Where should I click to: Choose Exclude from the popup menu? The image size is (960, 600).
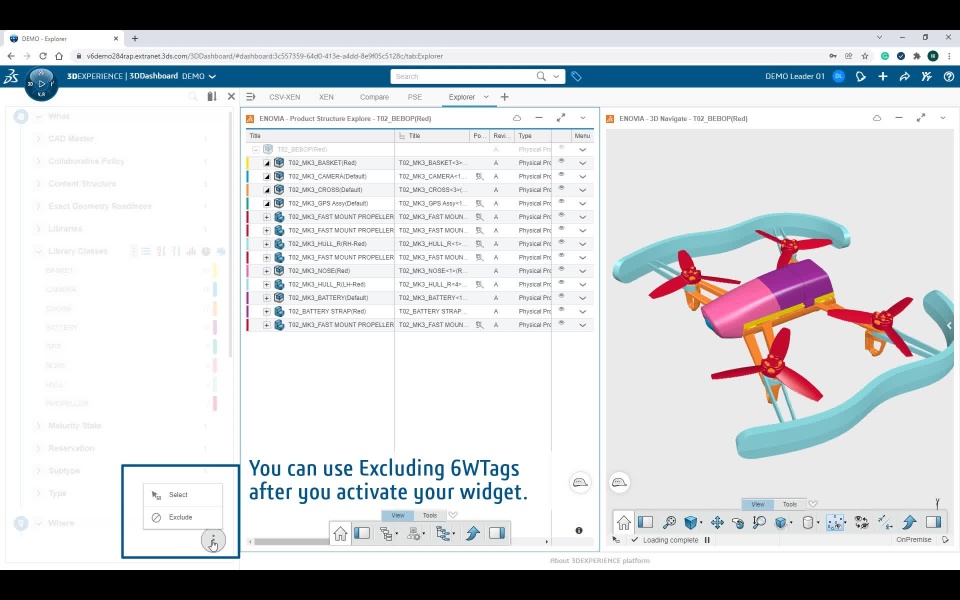tap(182, 517)
